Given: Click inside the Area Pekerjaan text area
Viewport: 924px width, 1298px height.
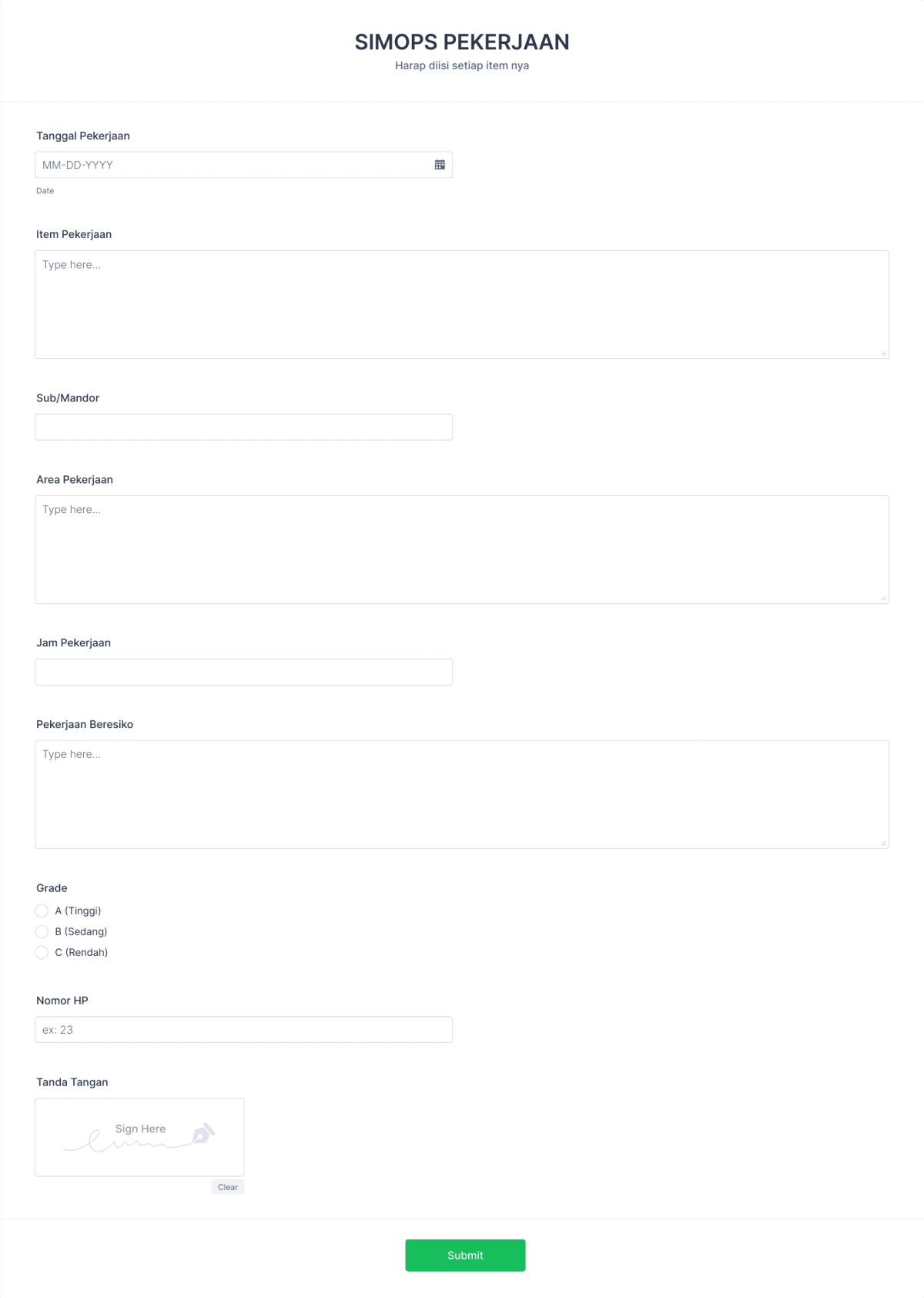Looking at the screenshot, I should (x=462, y=548).
